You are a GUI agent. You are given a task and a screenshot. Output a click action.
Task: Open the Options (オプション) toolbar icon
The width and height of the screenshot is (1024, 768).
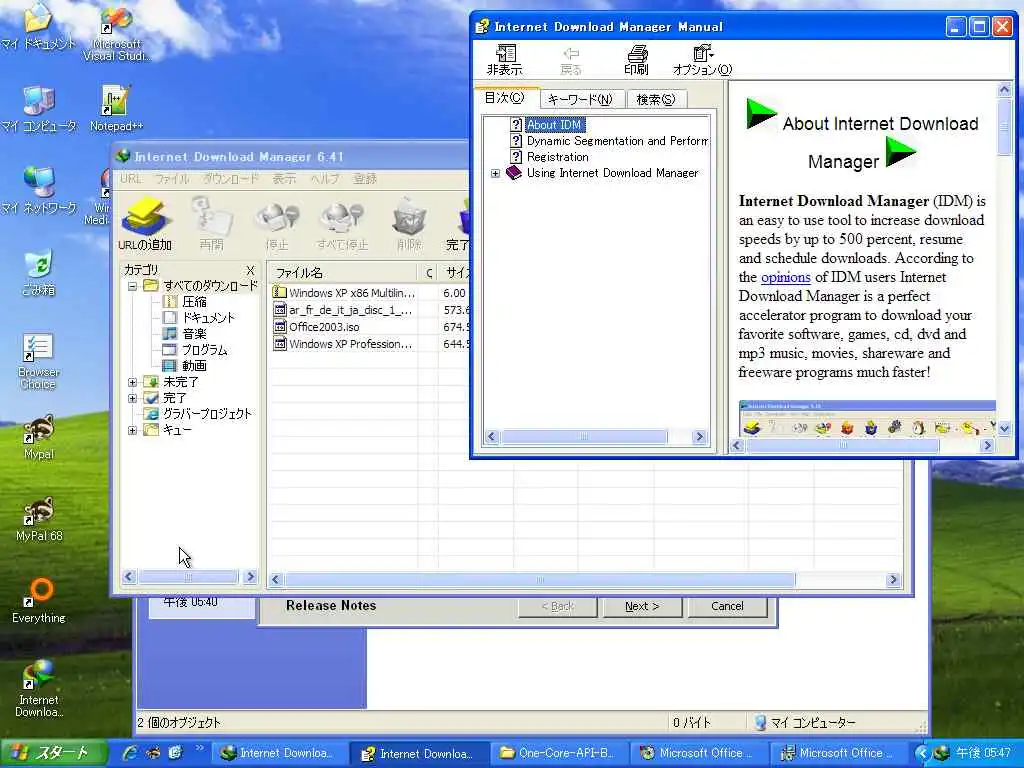[703, 59]
